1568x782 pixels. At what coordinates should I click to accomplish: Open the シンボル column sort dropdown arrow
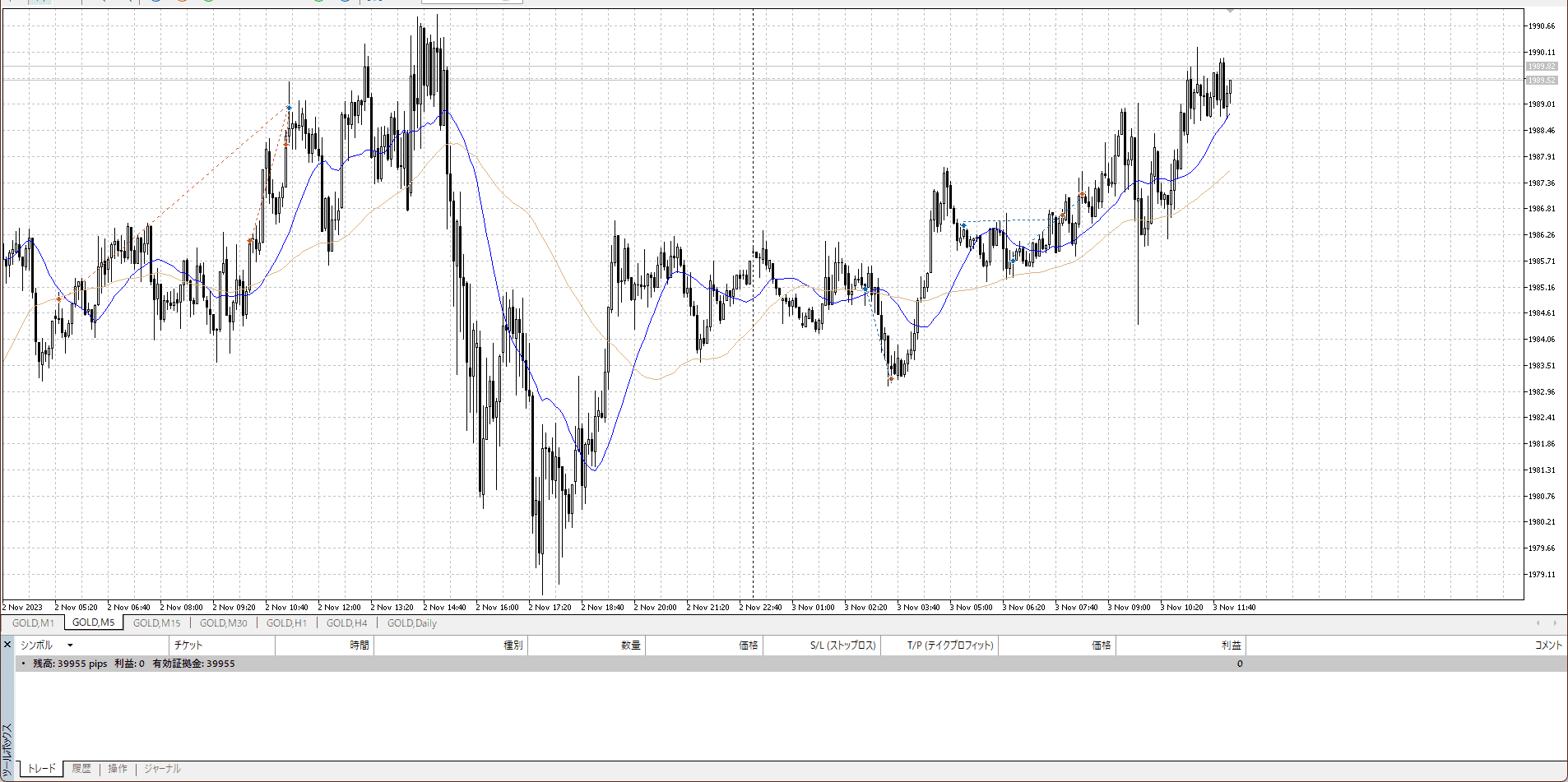70,645
